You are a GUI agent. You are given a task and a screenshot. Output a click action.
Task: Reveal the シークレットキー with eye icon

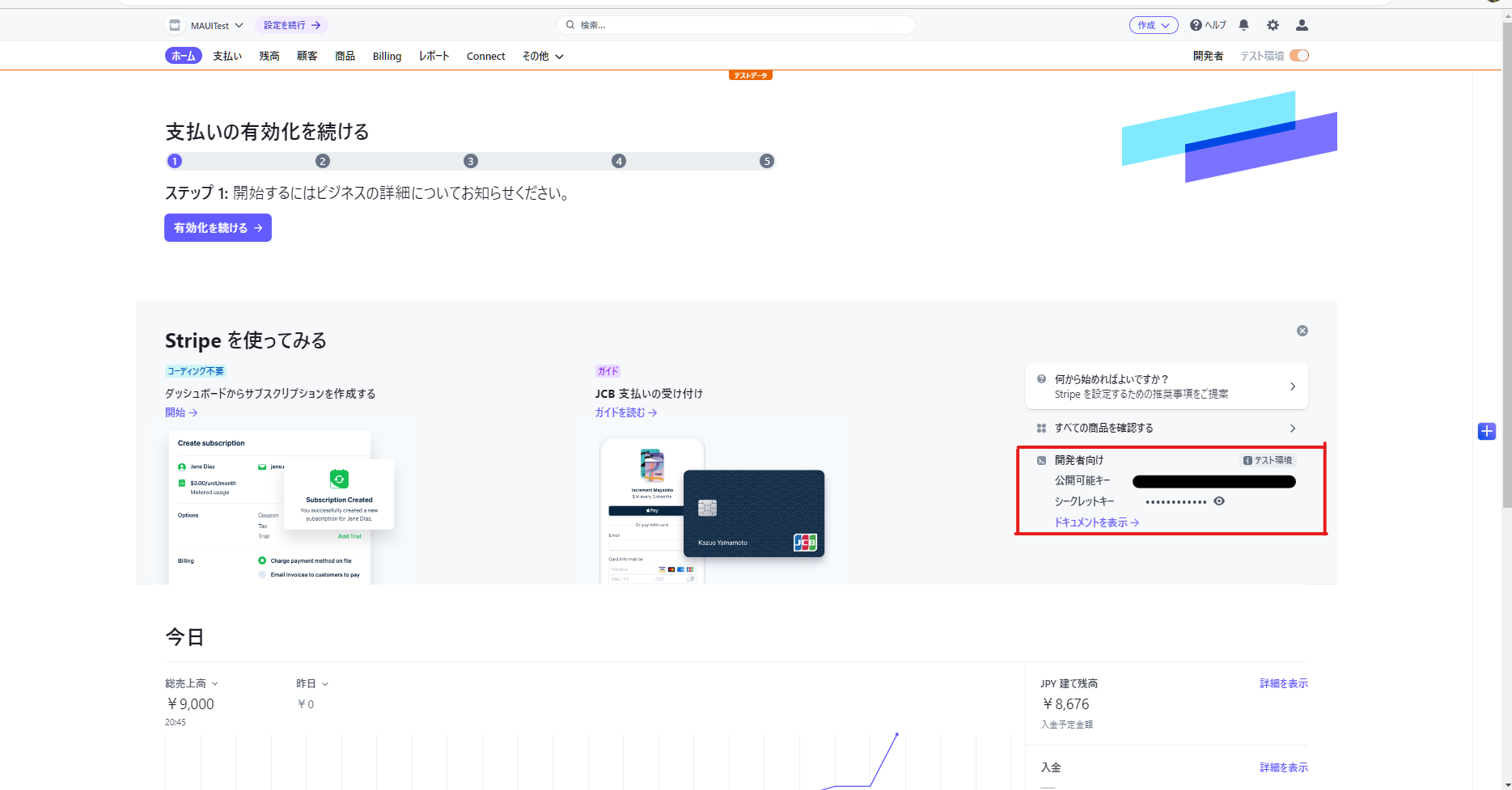coord(1219,501)
